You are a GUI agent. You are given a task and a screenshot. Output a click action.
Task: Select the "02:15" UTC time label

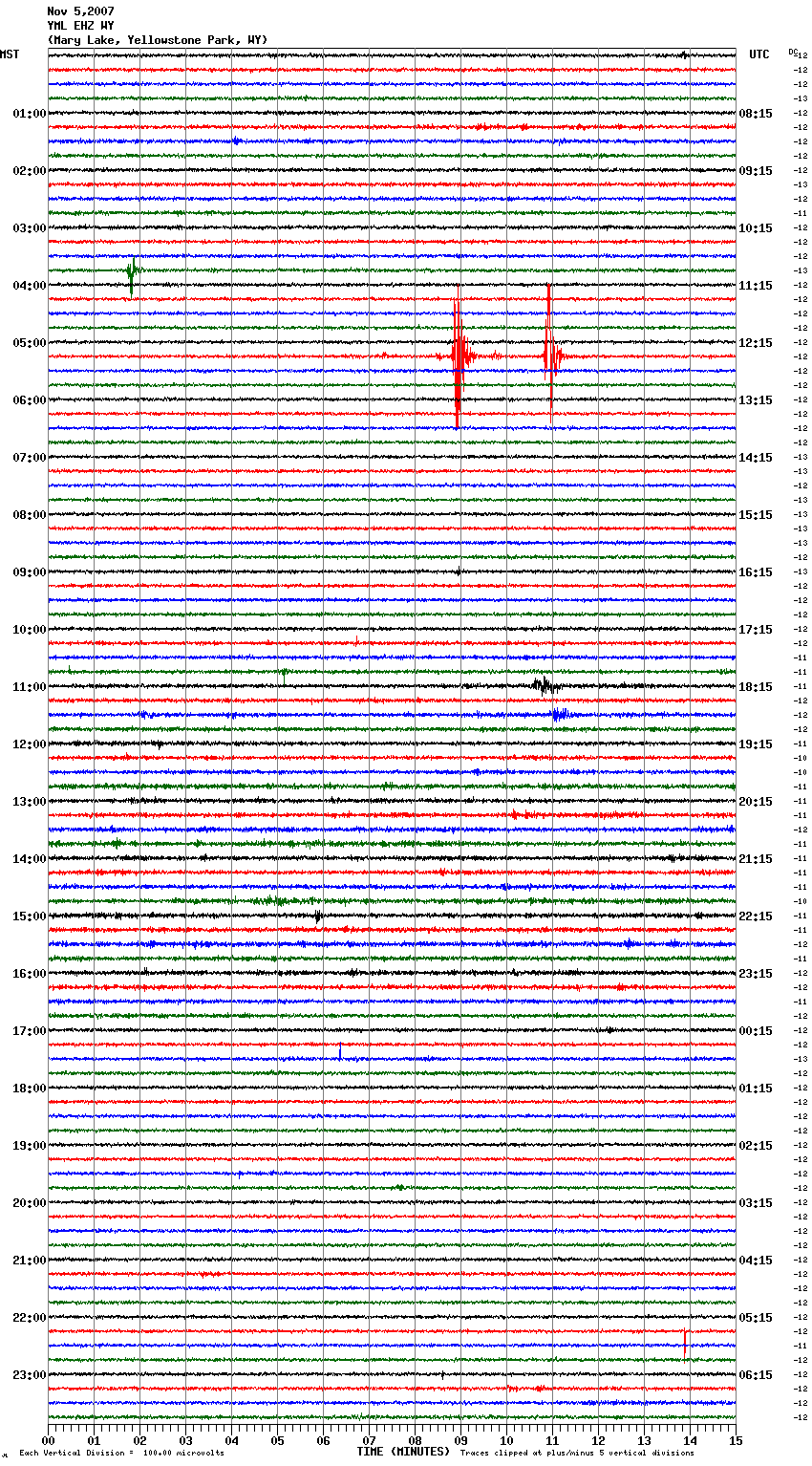click(x=756, y=1146)
